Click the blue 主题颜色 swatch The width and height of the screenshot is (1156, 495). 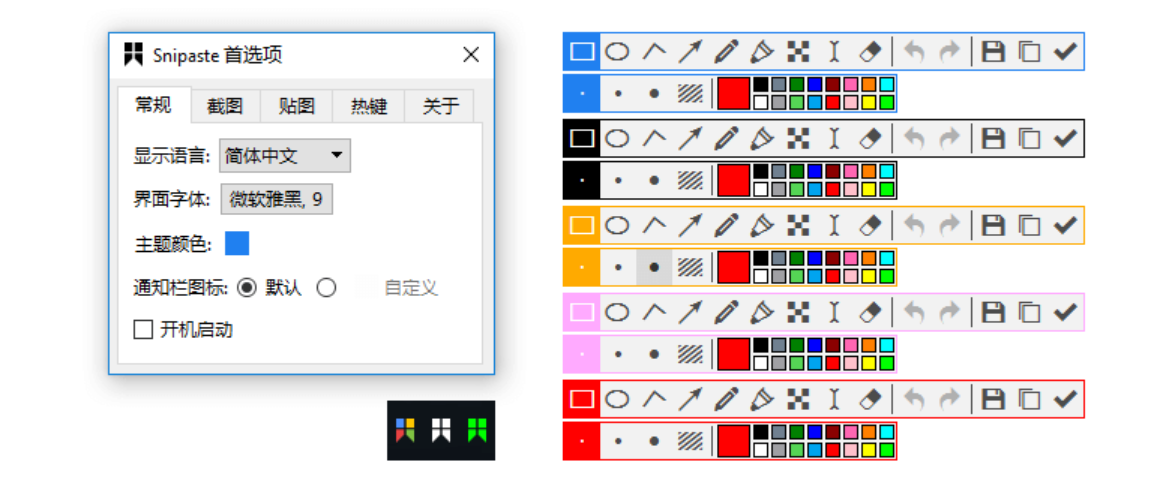237,243
